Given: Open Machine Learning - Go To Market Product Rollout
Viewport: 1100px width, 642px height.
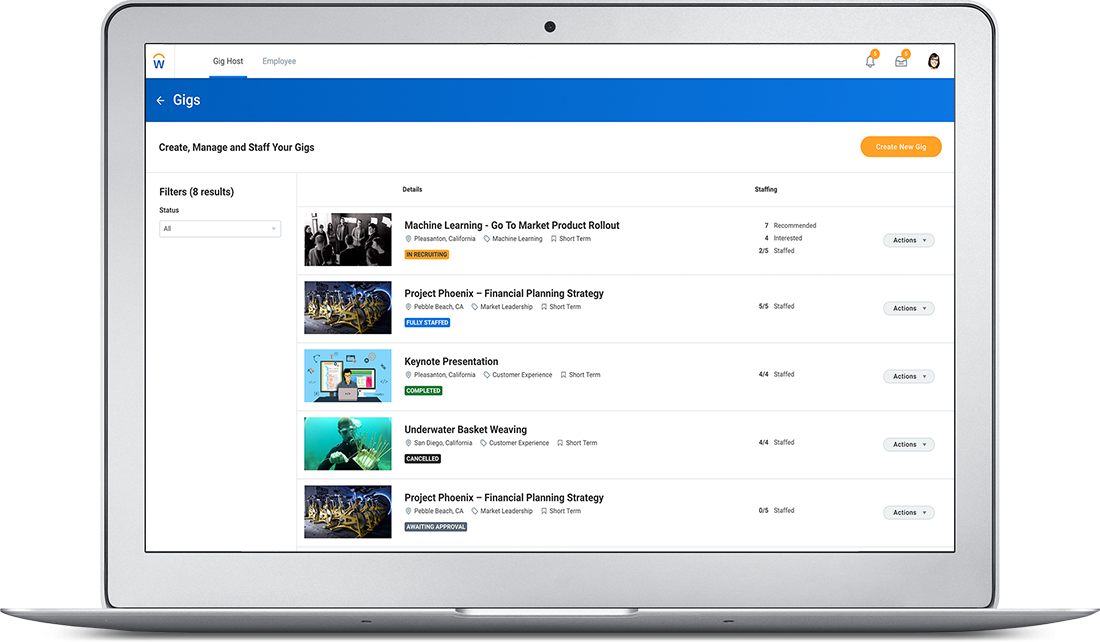Looking at the screenshot, I should [x=511, y=225].
